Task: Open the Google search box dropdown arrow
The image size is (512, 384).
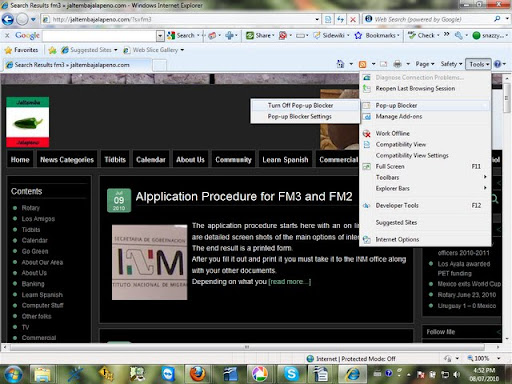Action: [160, 35]
